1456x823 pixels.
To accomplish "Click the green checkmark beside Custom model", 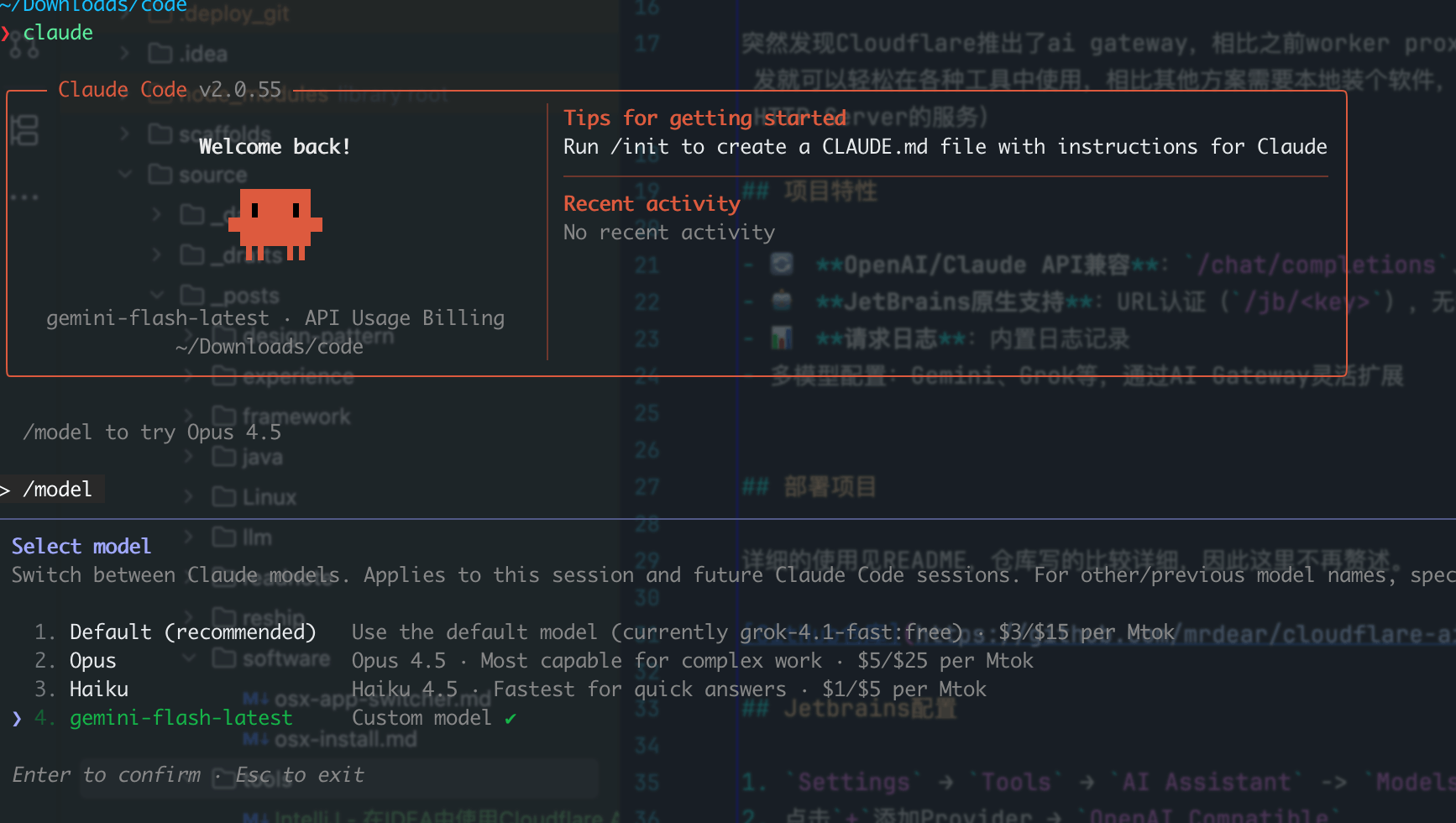I will [511, 719].
